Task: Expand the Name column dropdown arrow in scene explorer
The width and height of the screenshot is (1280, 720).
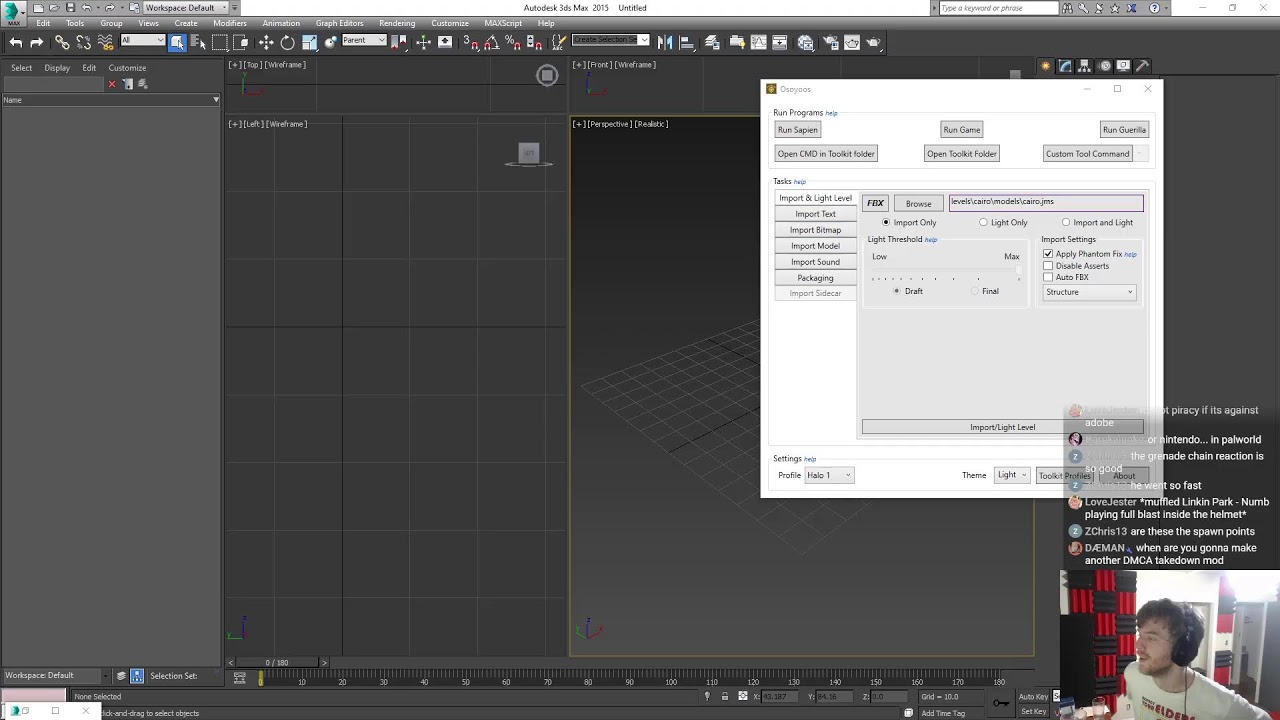Action: [216, 100]
